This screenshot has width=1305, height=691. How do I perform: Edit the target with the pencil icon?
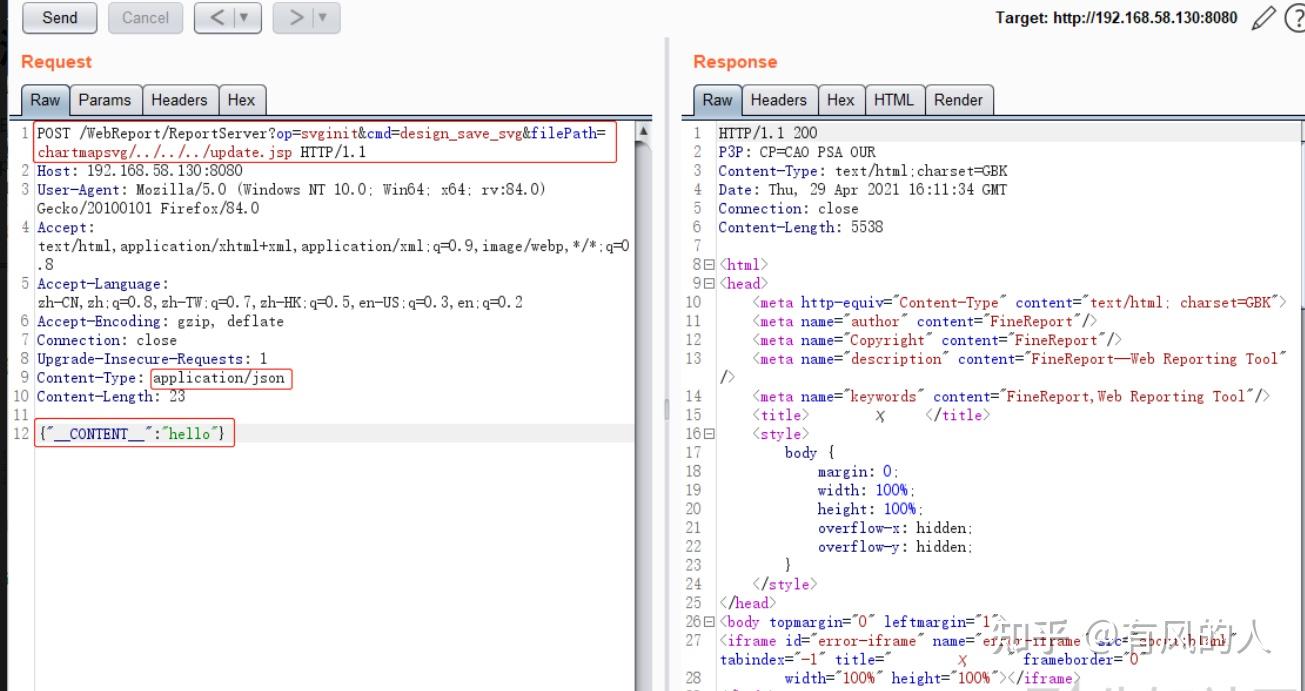pos(1263,17)
